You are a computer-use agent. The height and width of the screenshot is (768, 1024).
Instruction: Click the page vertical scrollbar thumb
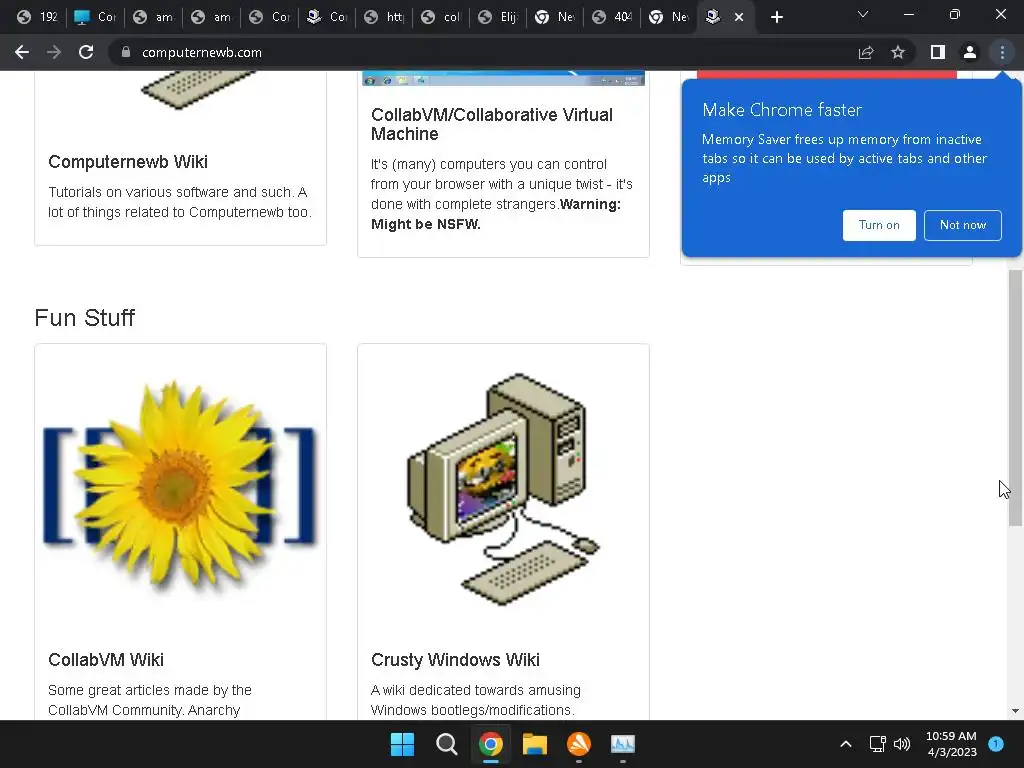[1015, 397]
